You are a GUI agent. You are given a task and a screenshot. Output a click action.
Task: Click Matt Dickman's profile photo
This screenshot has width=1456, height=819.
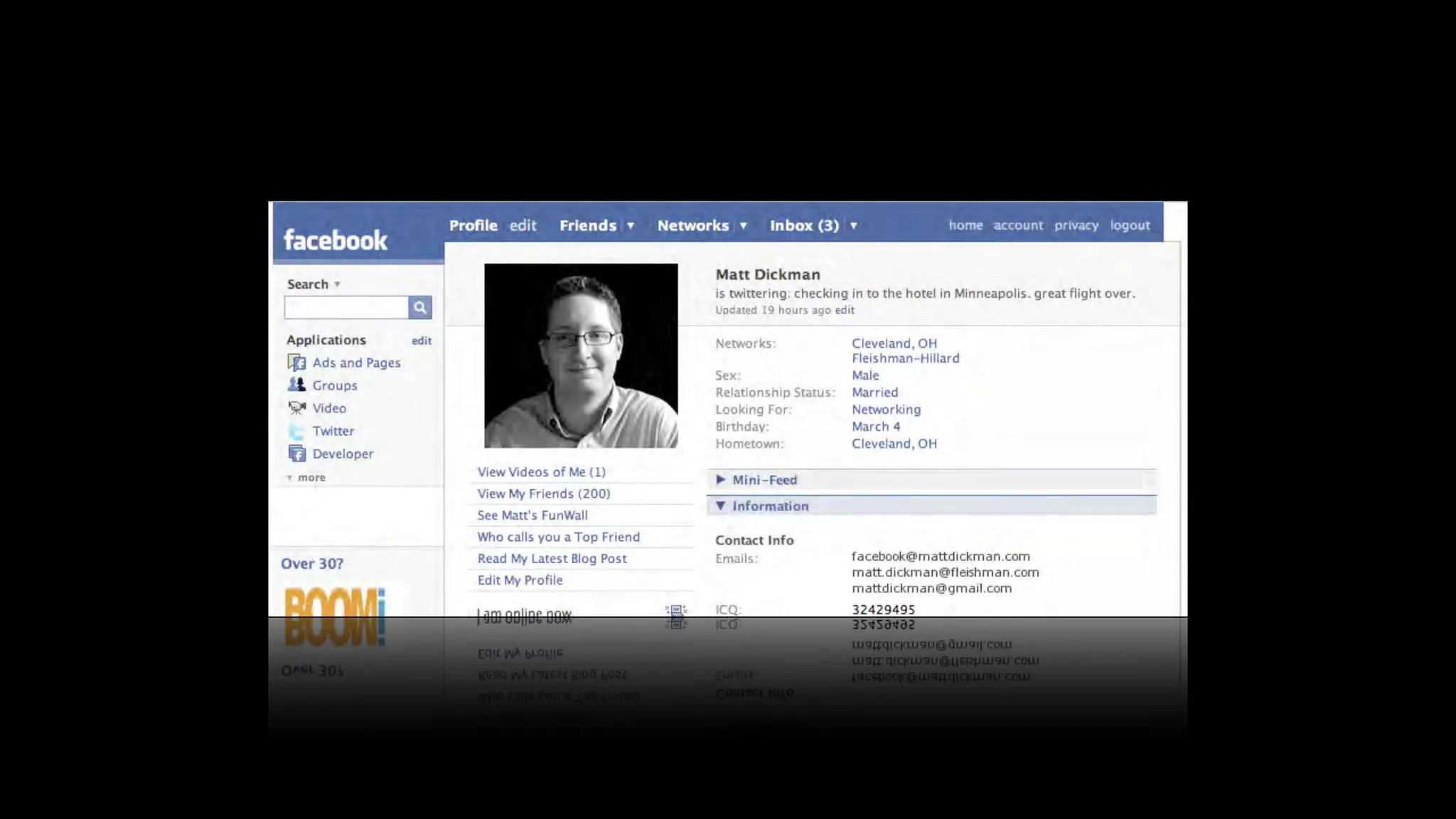[581, 355]
